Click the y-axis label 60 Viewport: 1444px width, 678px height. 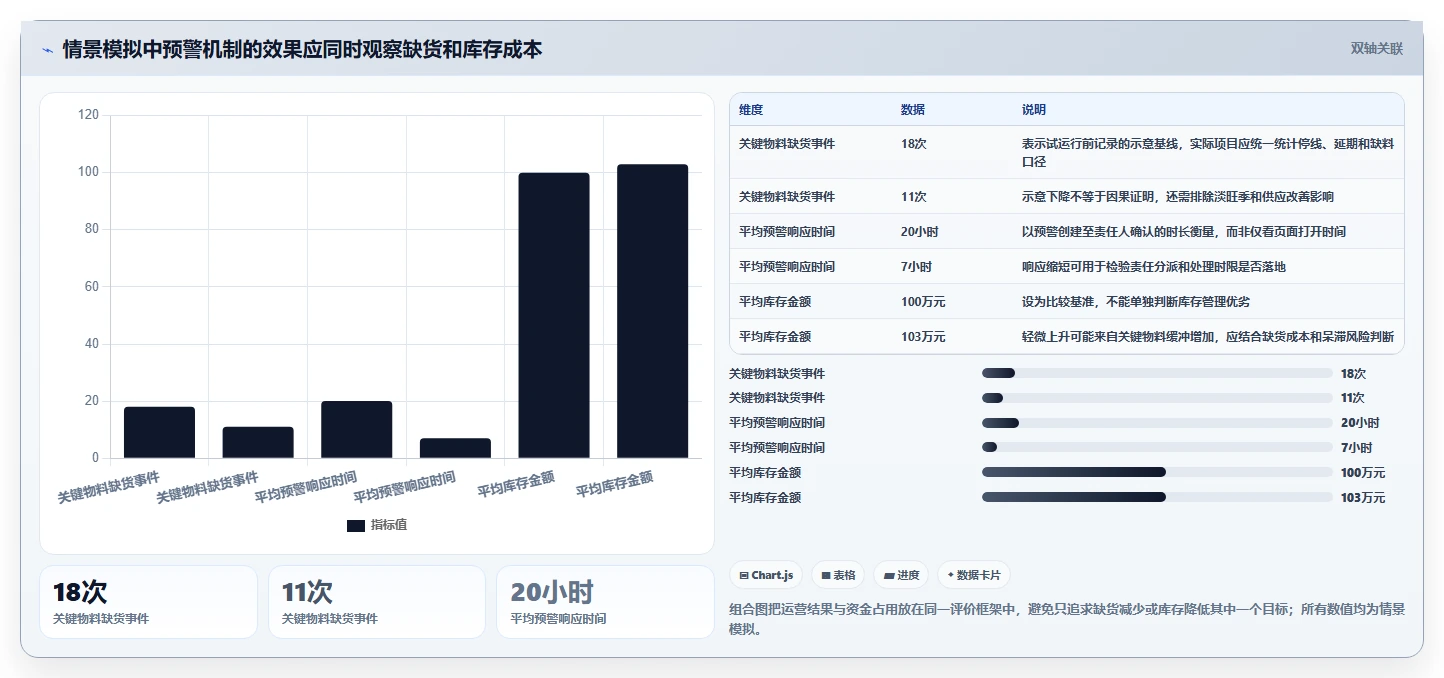point(92,287)
